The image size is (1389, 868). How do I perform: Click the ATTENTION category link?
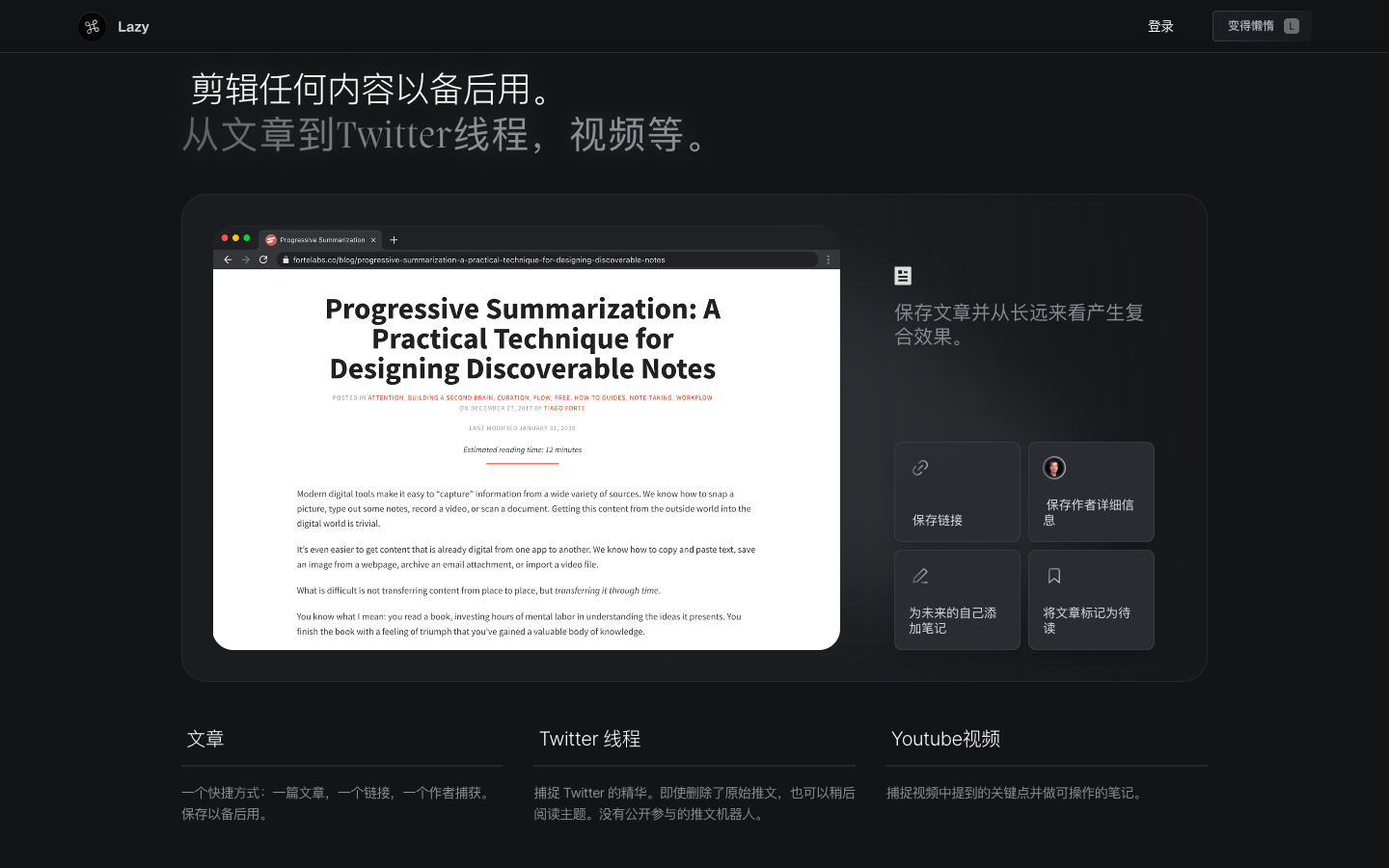click(386, 397)
